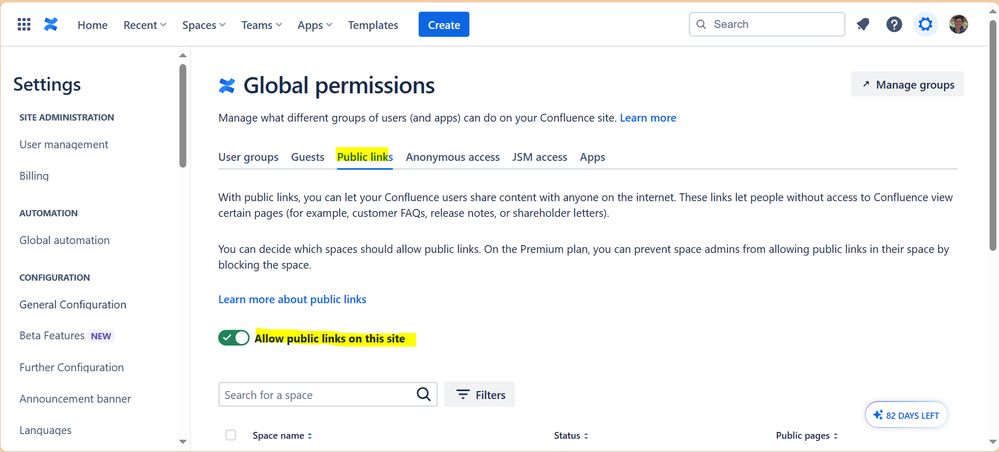
Task: Open the user profile avatar
Action: click(958, 24)
